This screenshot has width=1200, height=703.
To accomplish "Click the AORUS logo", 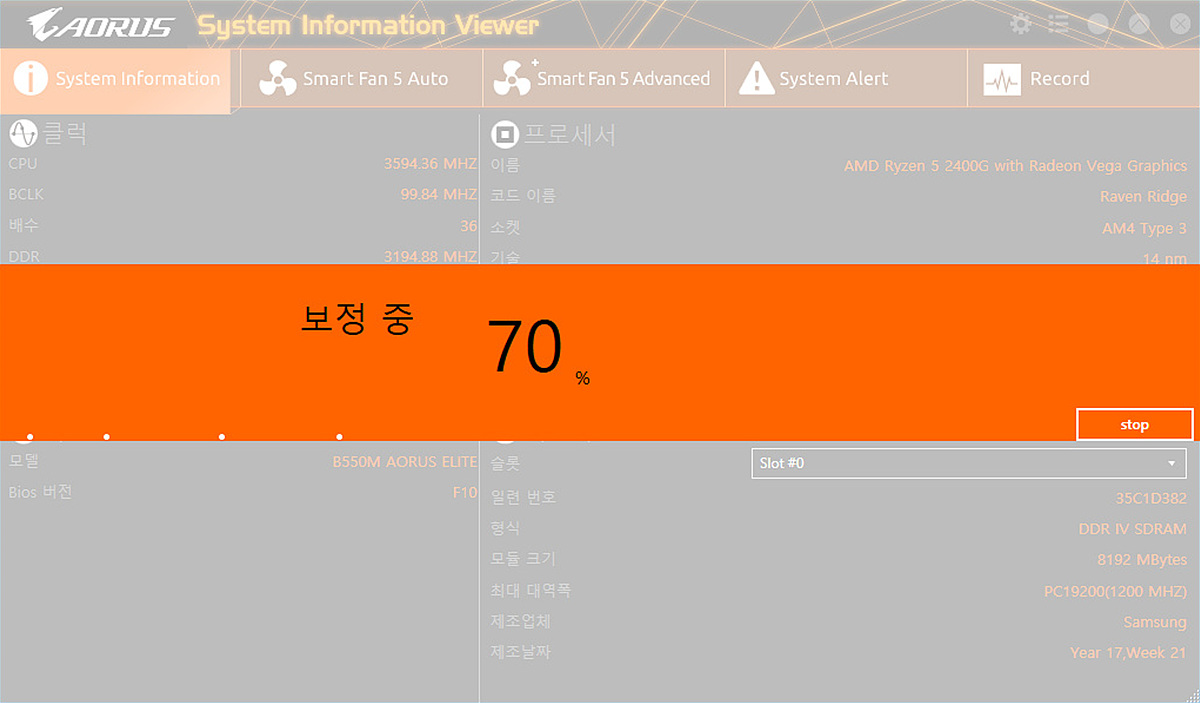I will click(100, 25).
